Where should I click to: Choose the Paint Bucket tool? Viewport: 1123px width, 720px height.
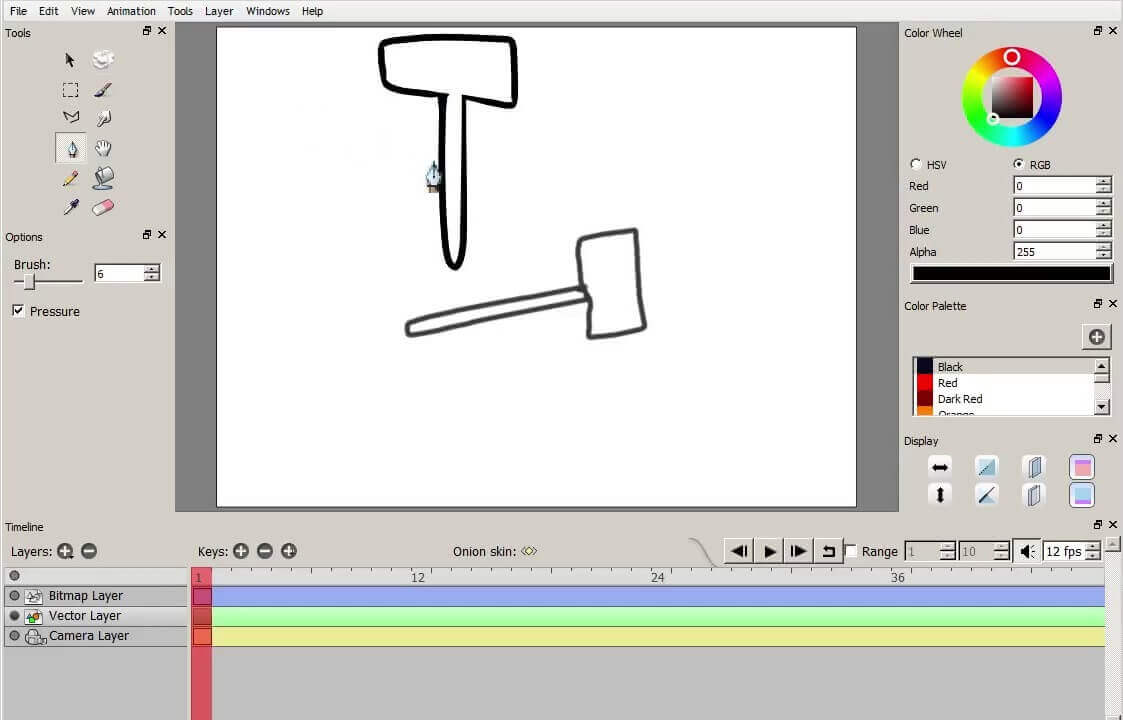[x=104, y=178]
